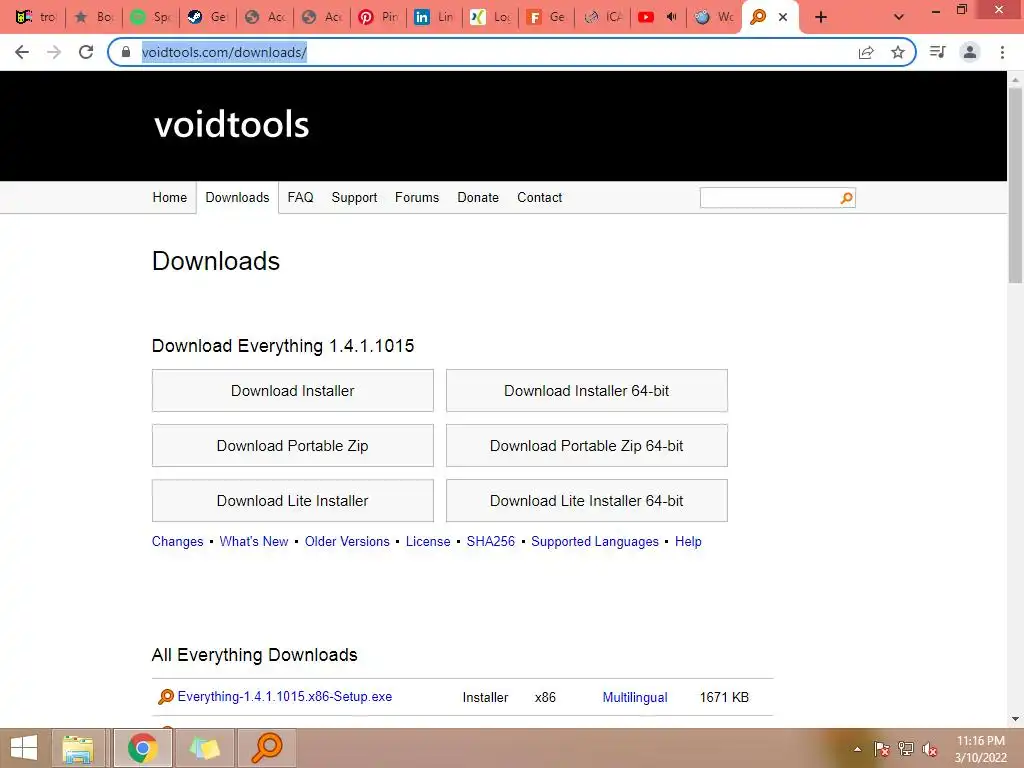
Task: Show hidden system tray icons
Action: click(x=857, y=749)
